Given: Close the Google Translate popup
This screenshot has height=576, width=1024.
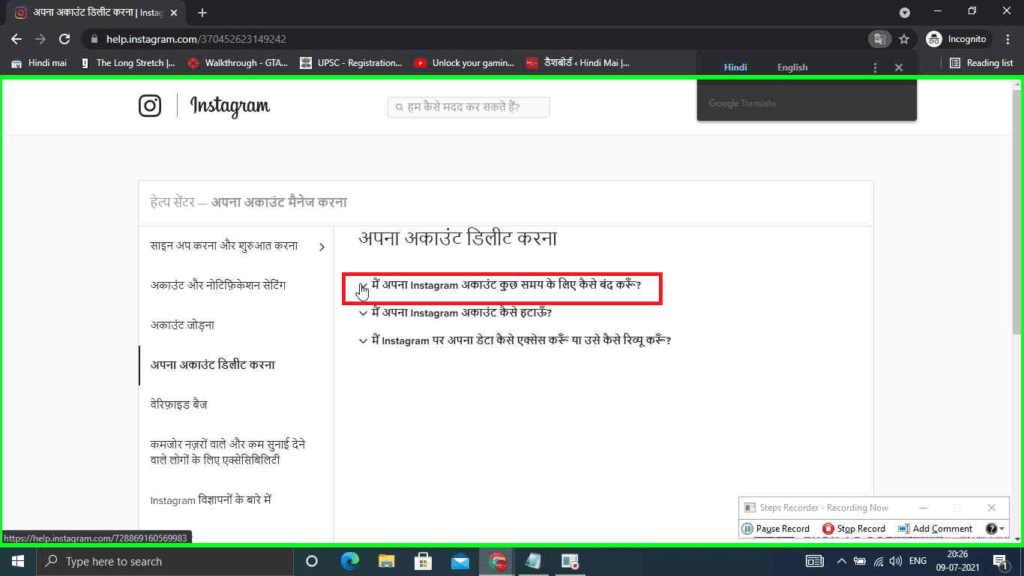Looking at the screenshot, I should coord(899,67).
